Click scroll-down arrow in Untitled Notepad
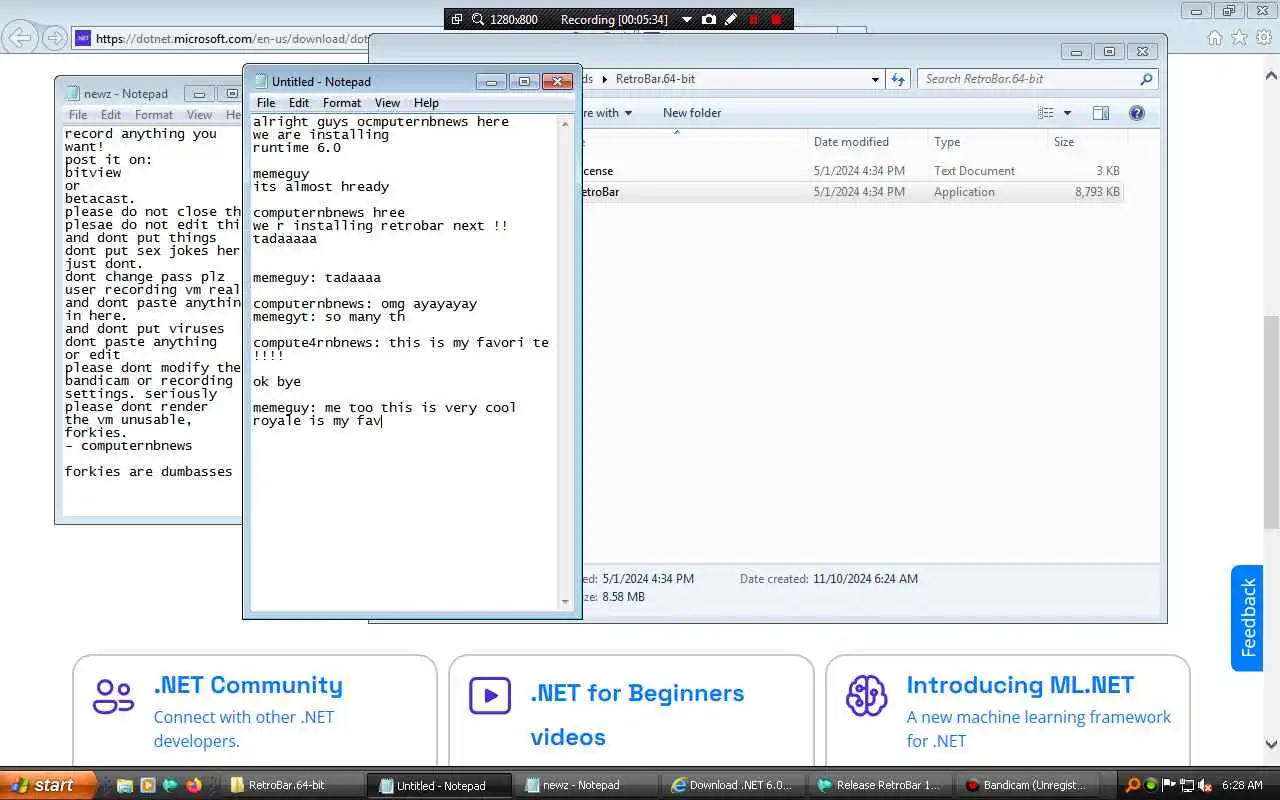 pos(566,601)
